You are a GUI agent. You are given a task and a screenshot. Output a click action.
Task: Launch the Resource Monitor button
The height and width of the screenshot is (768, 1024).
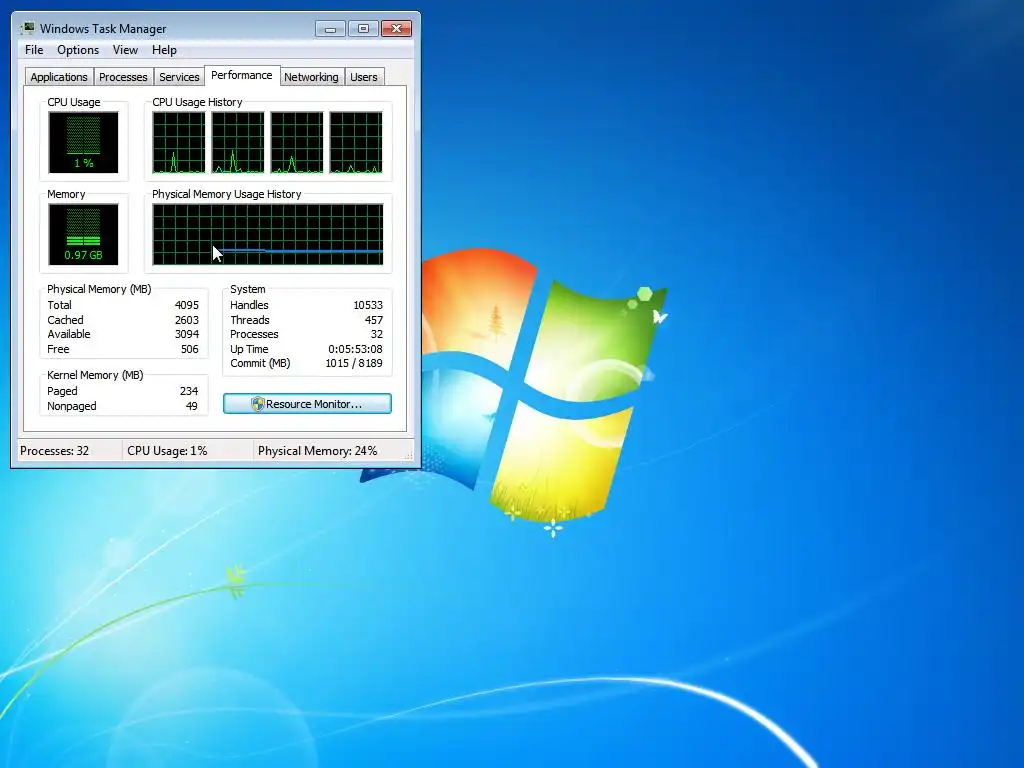click(307, 404)
